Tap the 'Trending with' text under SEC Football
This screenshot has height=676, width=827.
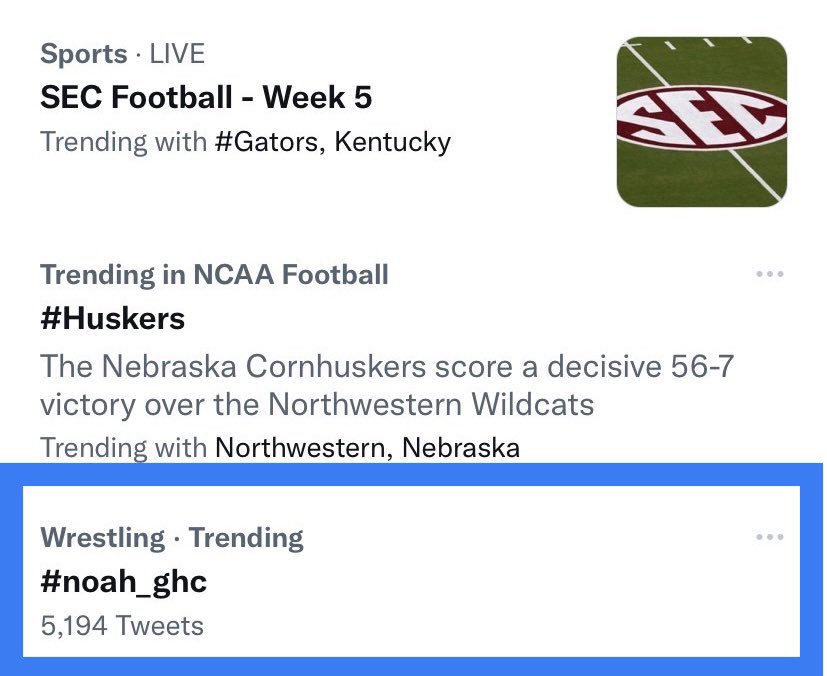(123, 142)
